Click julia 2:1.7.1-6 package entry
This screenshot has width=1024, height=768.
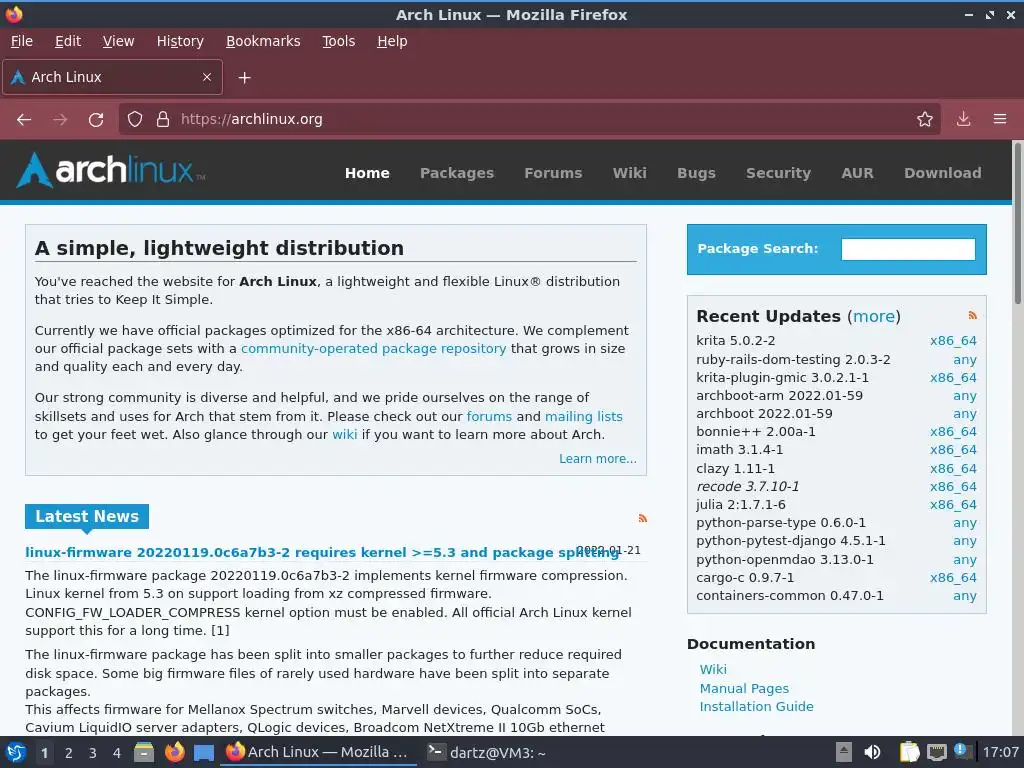741,505
